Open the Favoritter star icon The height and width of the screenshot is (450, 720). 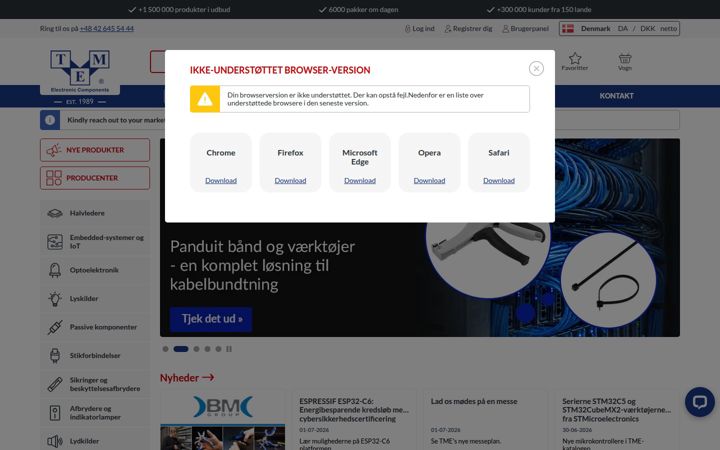click(575, 61)
